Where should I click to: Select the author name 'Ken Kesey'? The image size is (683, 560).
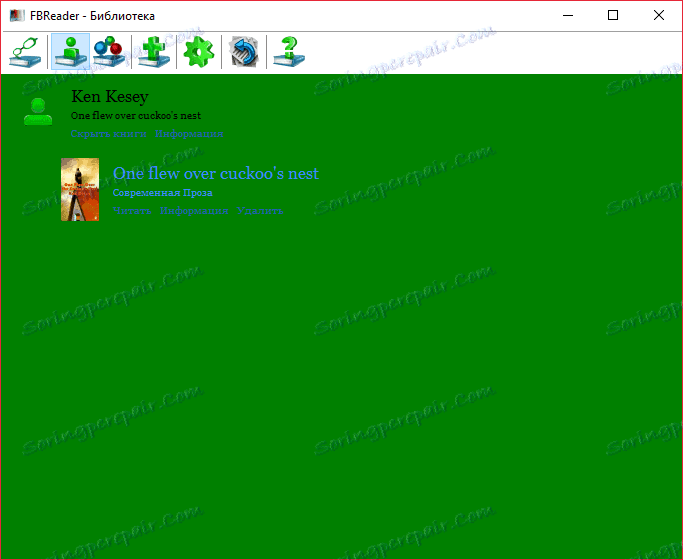click(x=110, y=96)
